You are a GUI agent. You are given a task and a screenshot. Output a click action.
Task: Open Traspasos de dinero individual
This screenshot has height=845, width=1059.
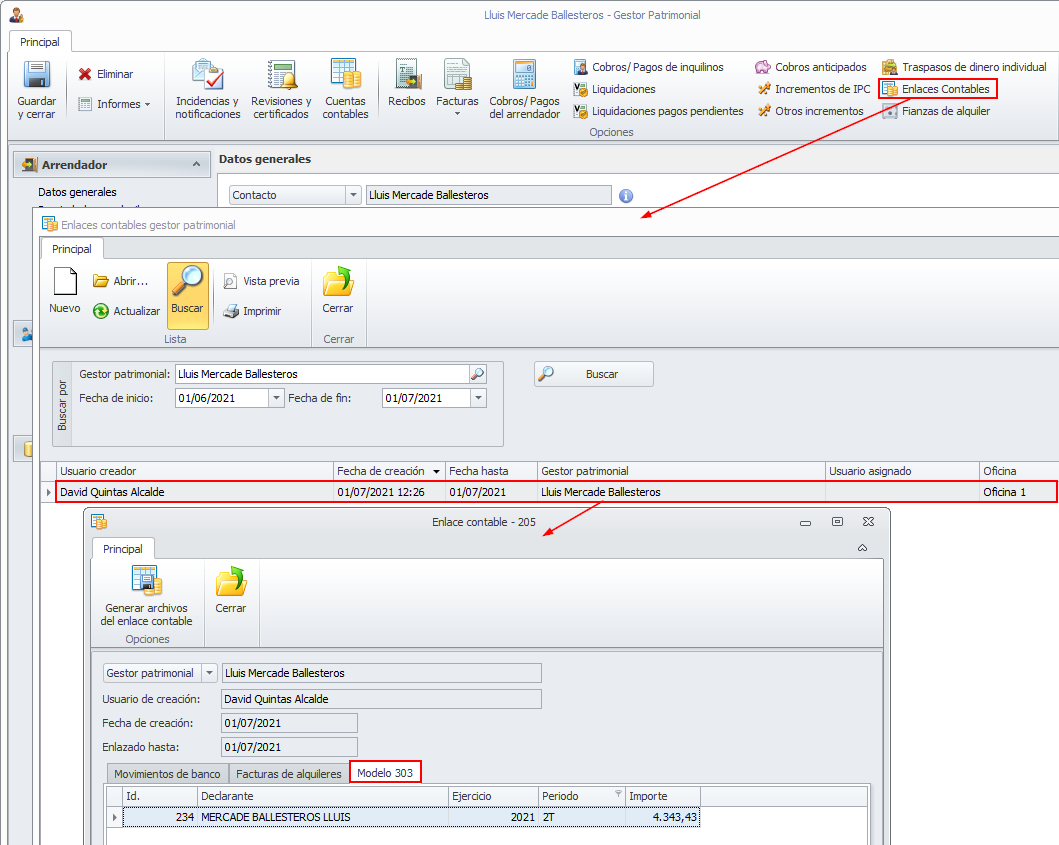[x=964, y=67]
